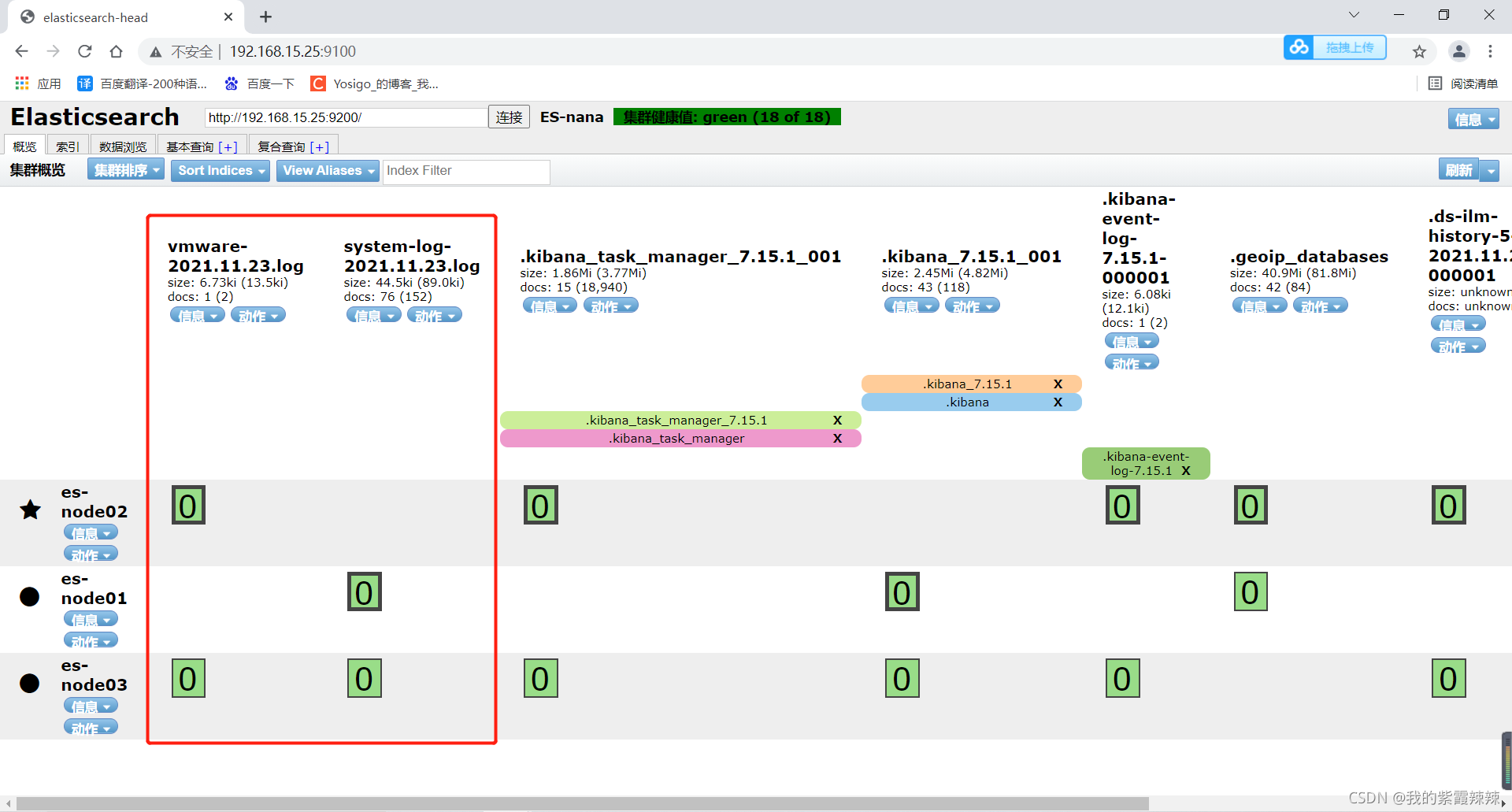
Task: Click the browser address bar URL
Action: [x=293, y=51]
